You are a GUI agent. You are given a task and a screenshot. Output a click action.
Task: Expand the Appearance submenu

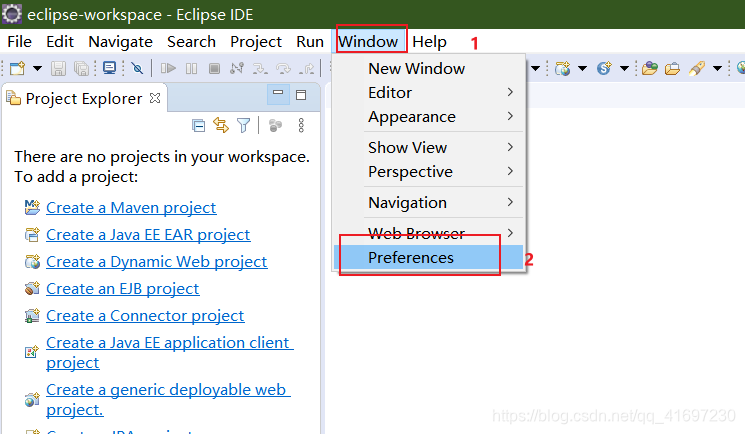coord(429,116)
